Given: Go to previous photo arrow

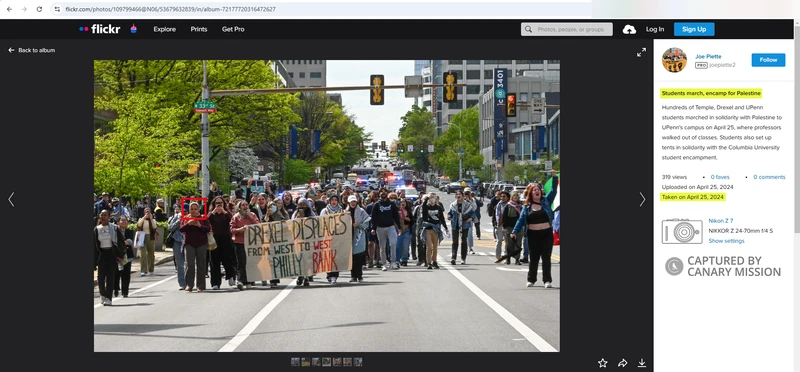Looking at the screenshot, I should (11, 200).
